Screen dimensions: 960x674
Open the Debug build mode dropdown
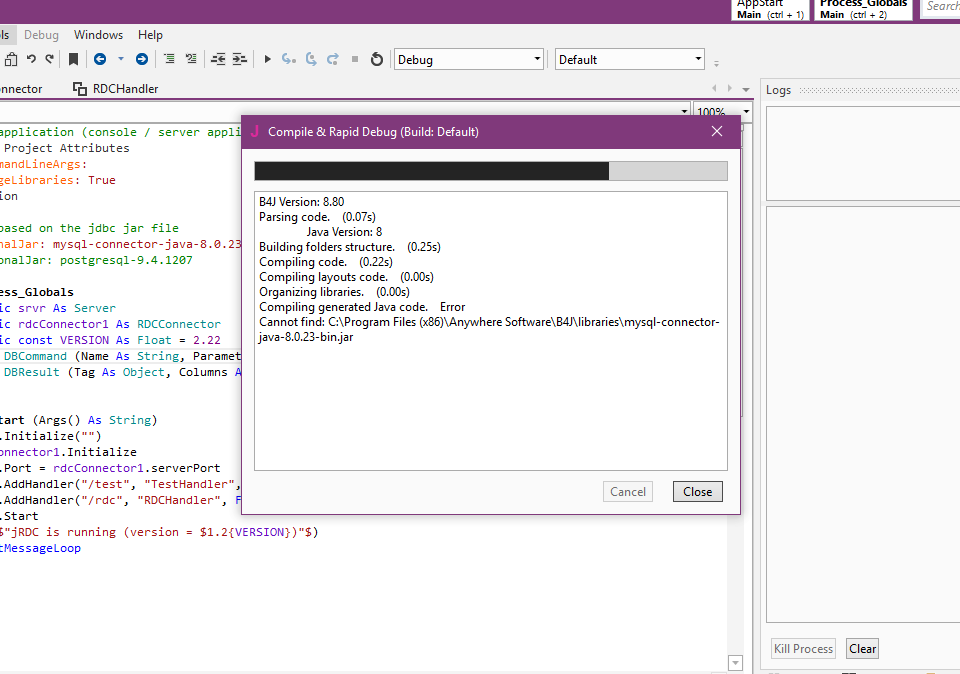(468, 59)
